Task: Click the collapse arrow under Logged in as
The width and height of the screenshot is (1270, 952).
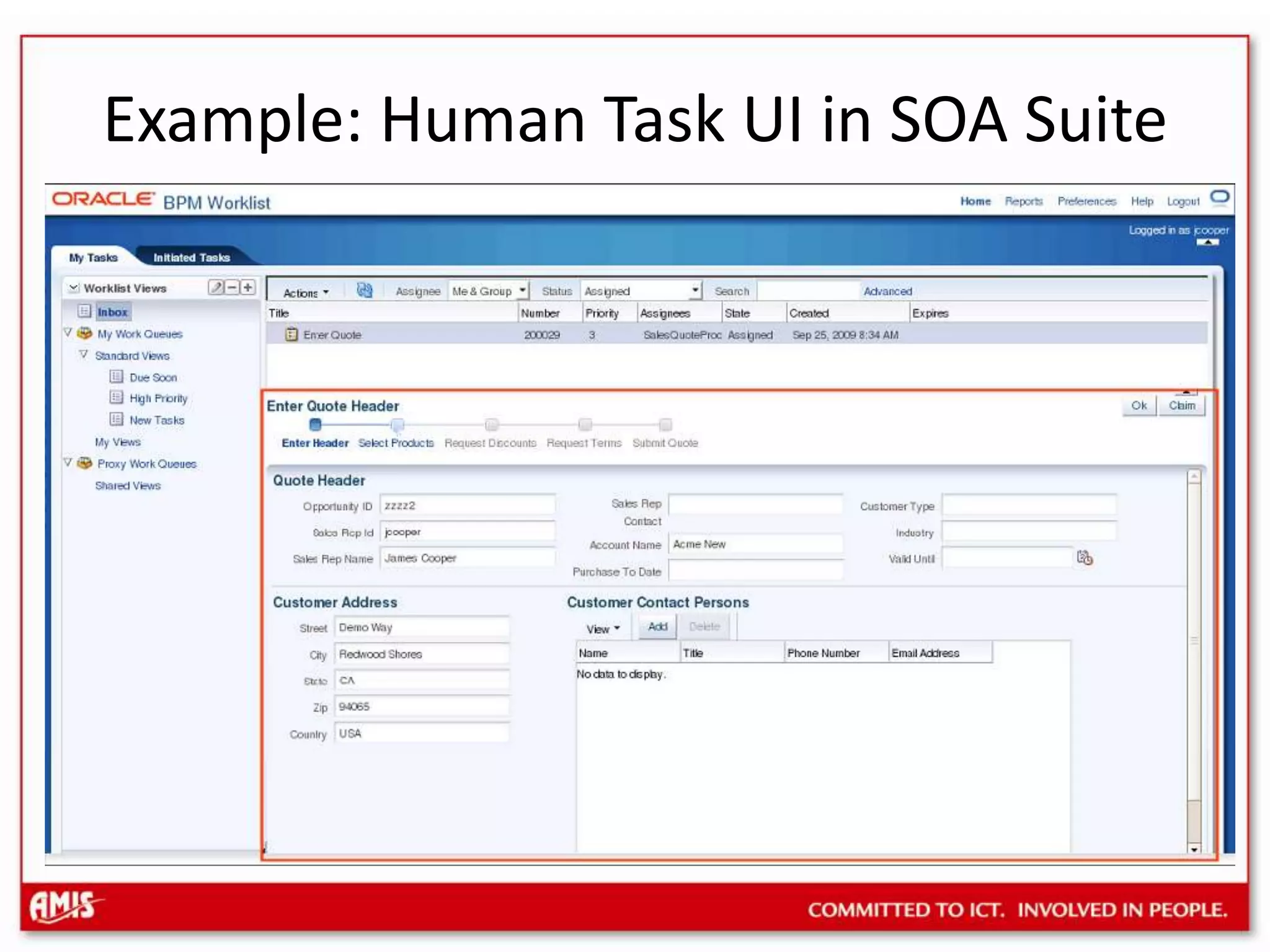Action: coord(1207,242)
